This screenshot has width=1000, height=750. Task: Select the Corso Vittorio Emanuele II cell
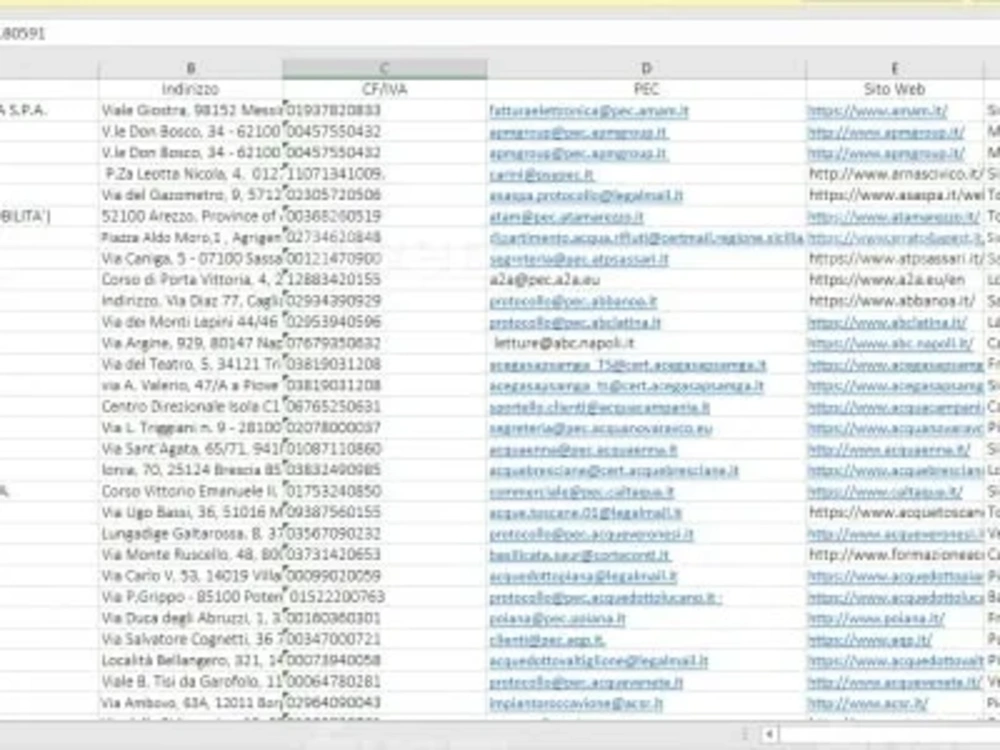(191, 491)
